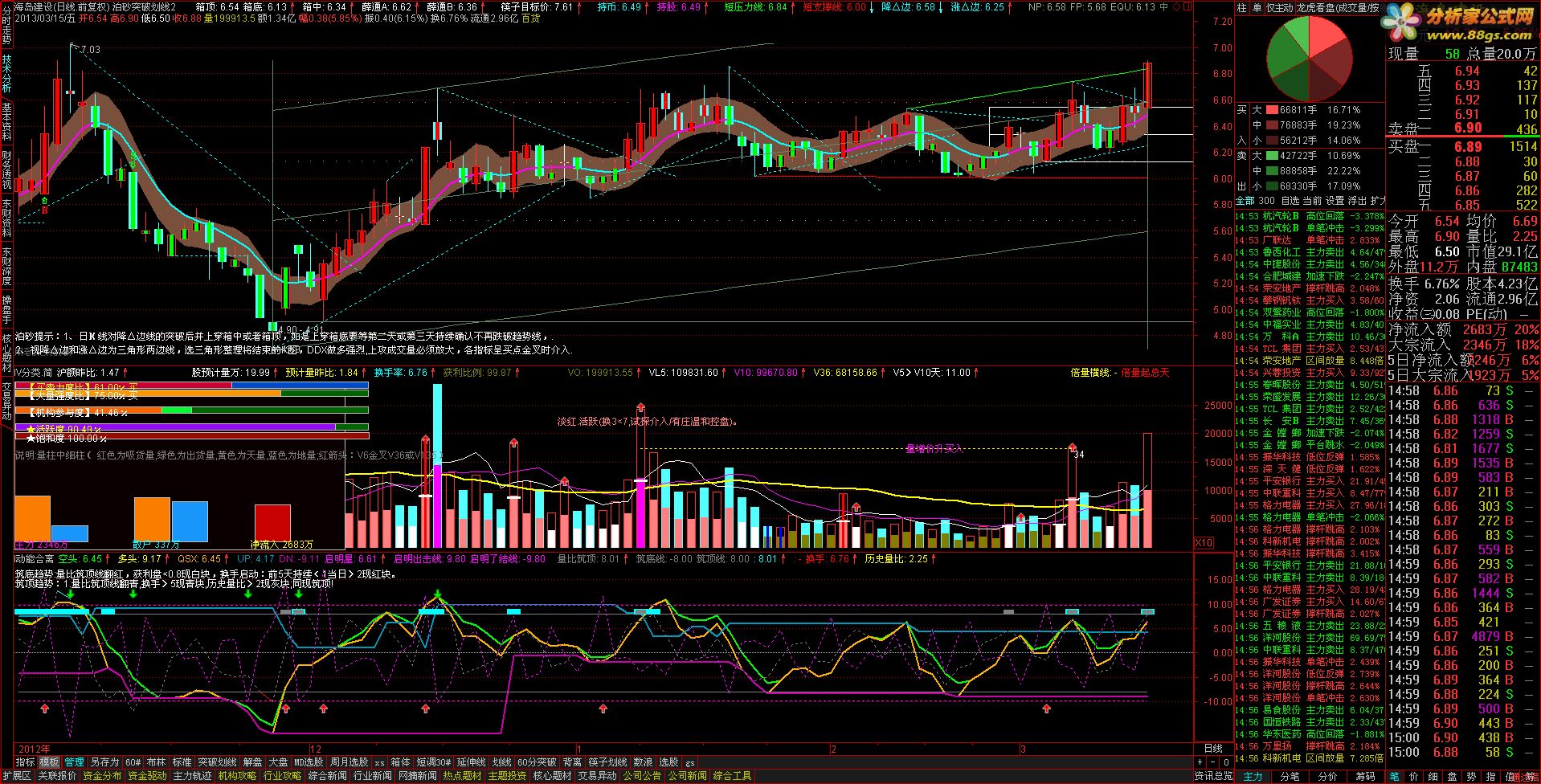The height and width of the screenshot is (784, 1541).
Task: Open 公司公告 tab
Action: click(642, 776)
